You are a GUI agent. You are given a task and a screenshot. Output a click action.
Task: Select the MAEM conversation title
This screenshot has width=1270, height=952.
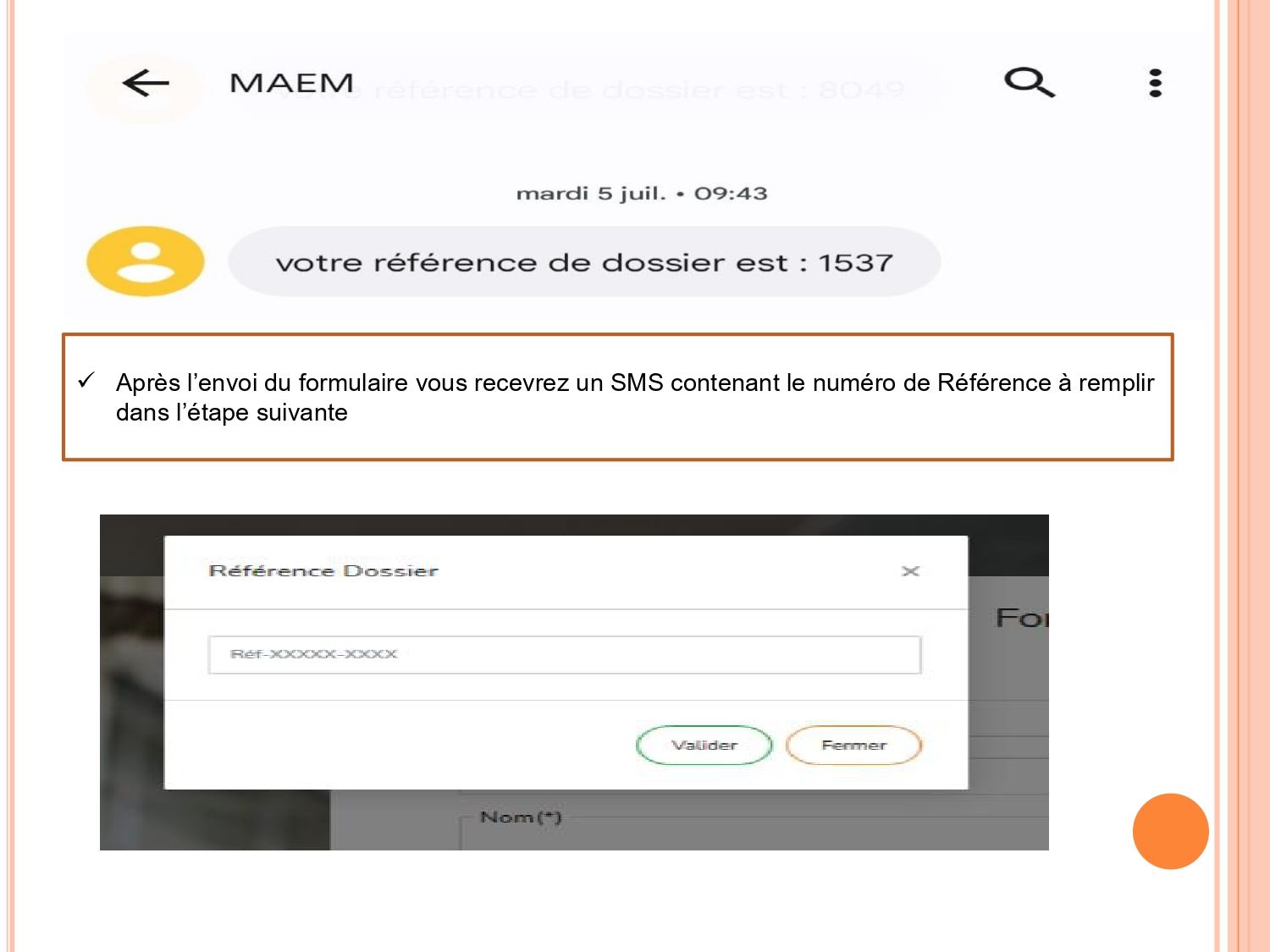tap(291, 83)
